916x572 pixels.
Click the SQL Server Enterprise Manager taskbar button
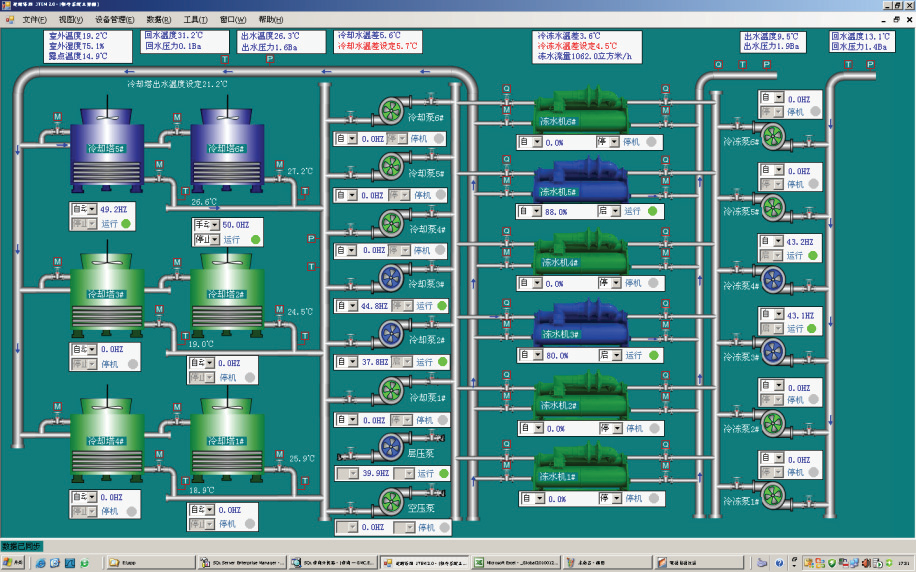click(243, 562)
